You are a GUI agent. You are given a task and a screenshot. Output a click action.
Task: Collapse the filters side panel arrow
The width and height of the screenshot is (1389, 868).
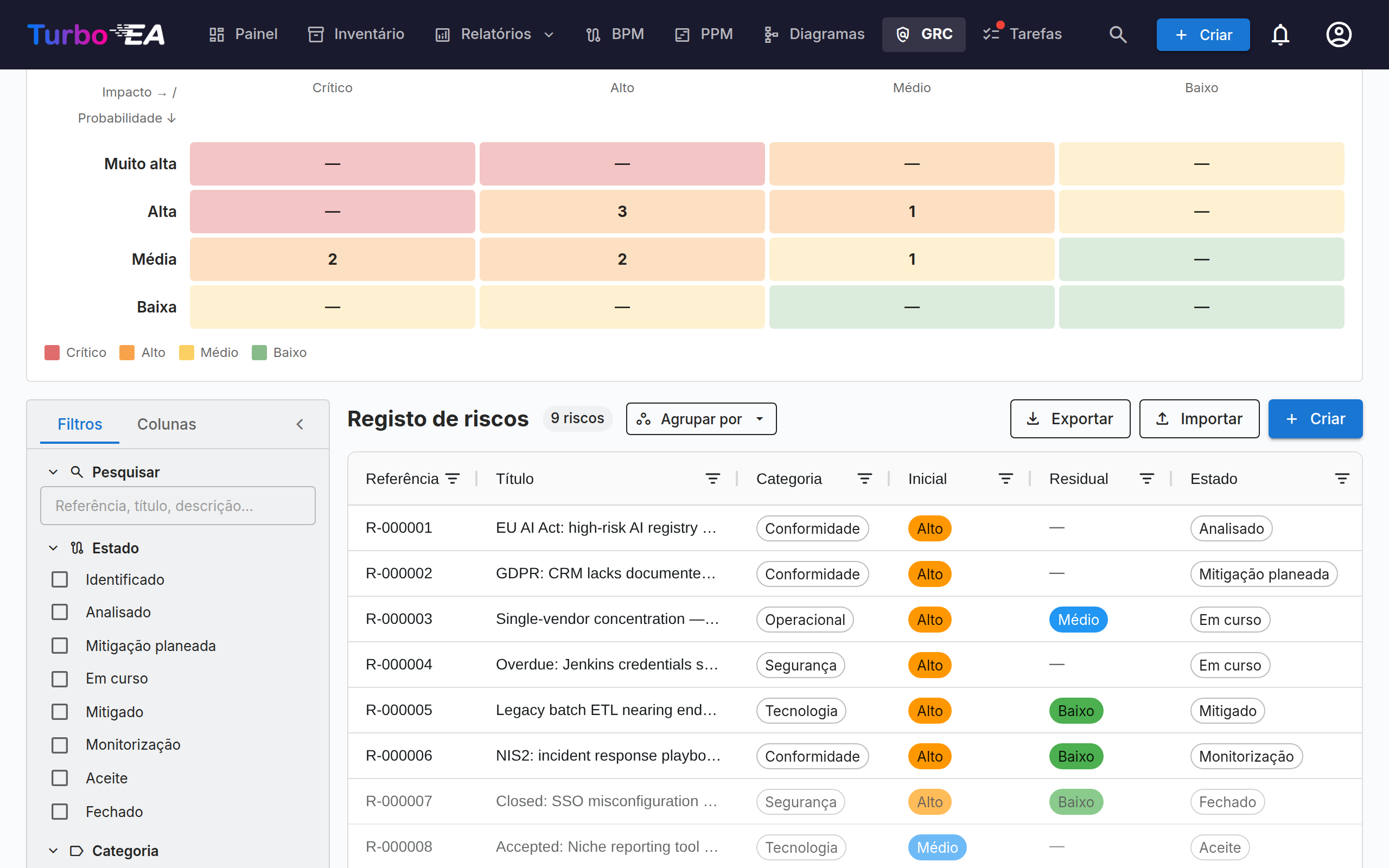point(300,424)
